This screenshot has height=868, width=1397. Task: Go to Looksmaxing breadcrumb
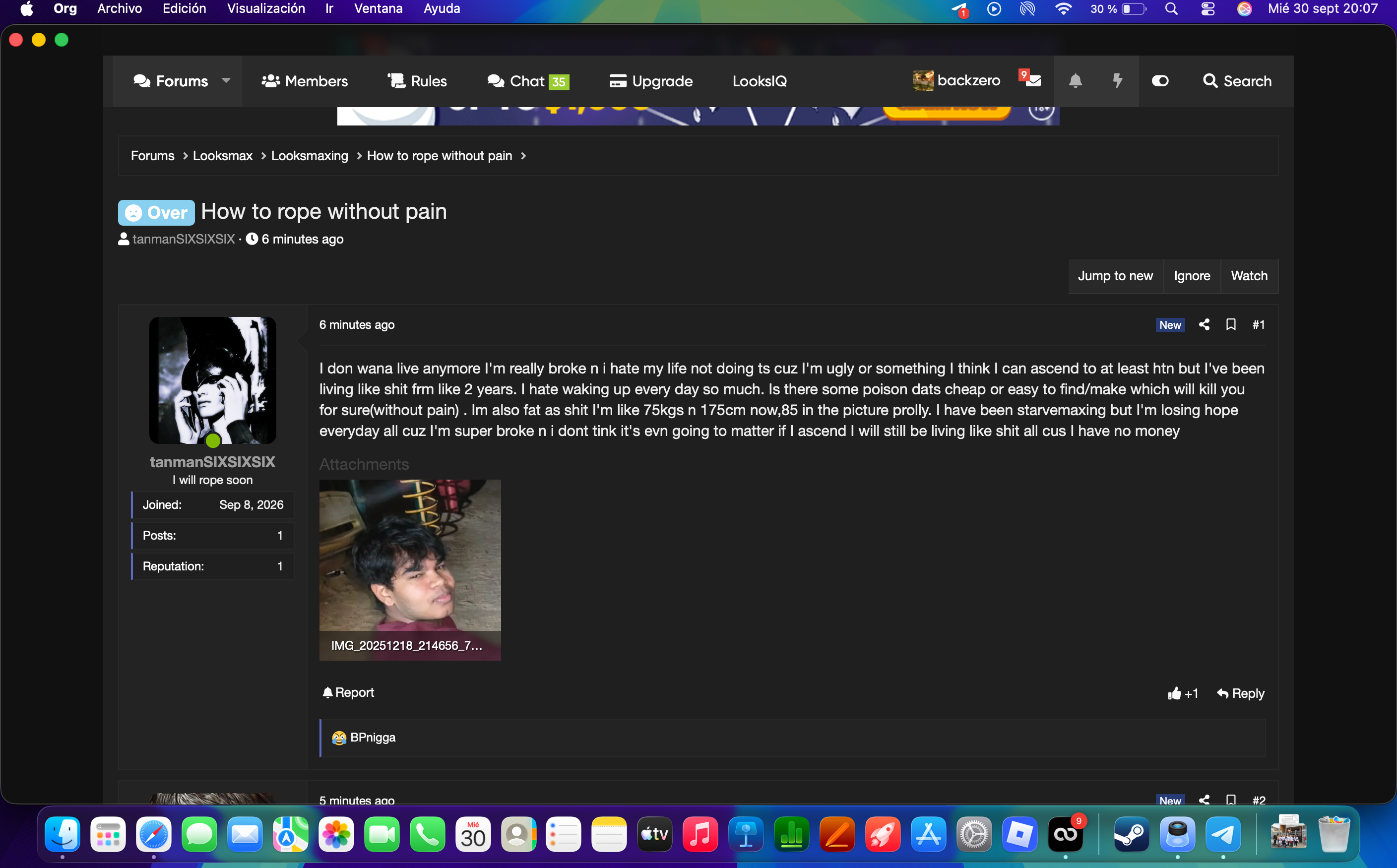point(310,156)
